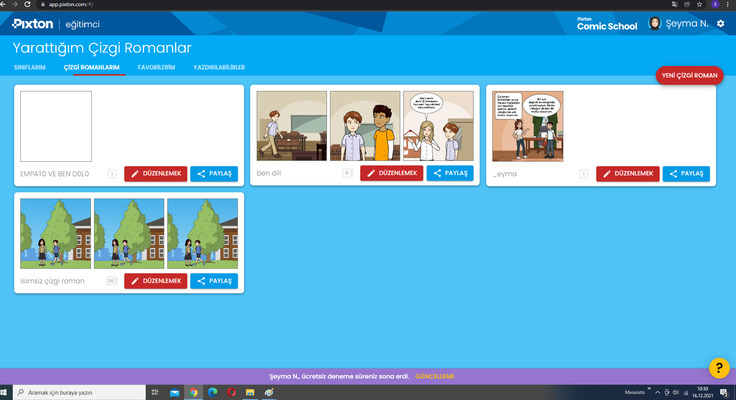736x400 pixels.
Task: Open 'ben dili' comic thumbnail
Action: (x=364, y=126)
